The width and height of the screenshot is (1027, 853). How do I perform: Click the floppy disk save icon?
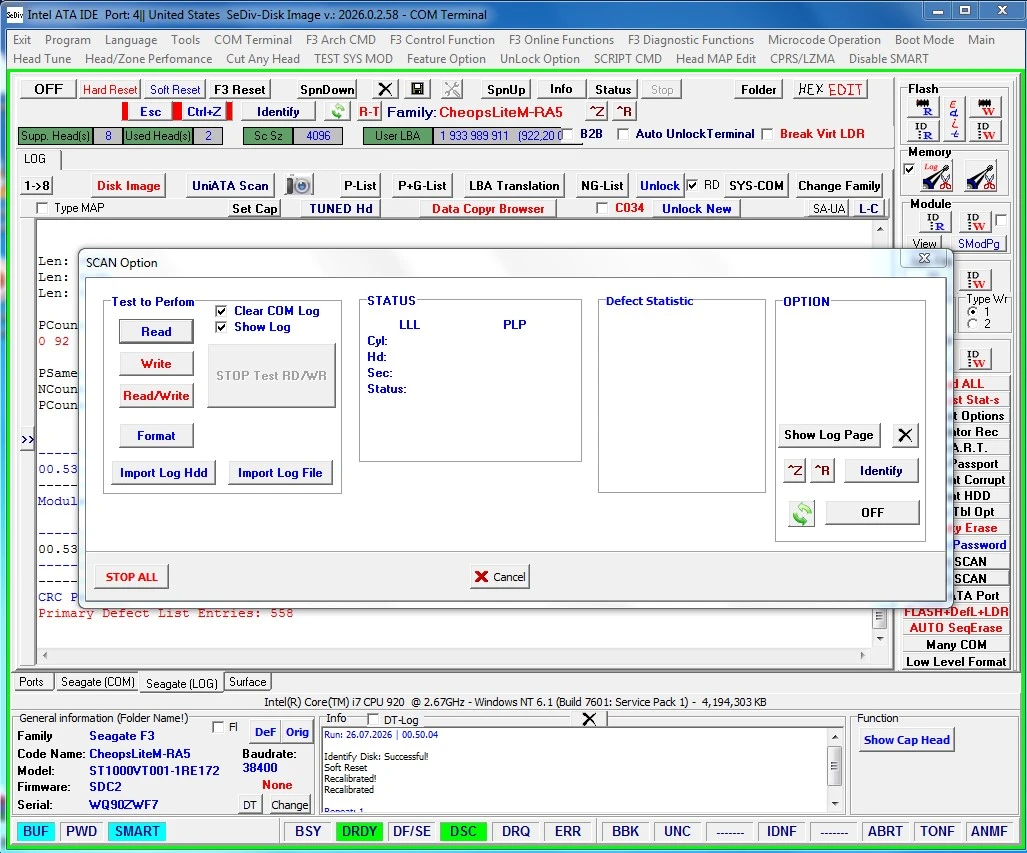(x=417, y=89)
